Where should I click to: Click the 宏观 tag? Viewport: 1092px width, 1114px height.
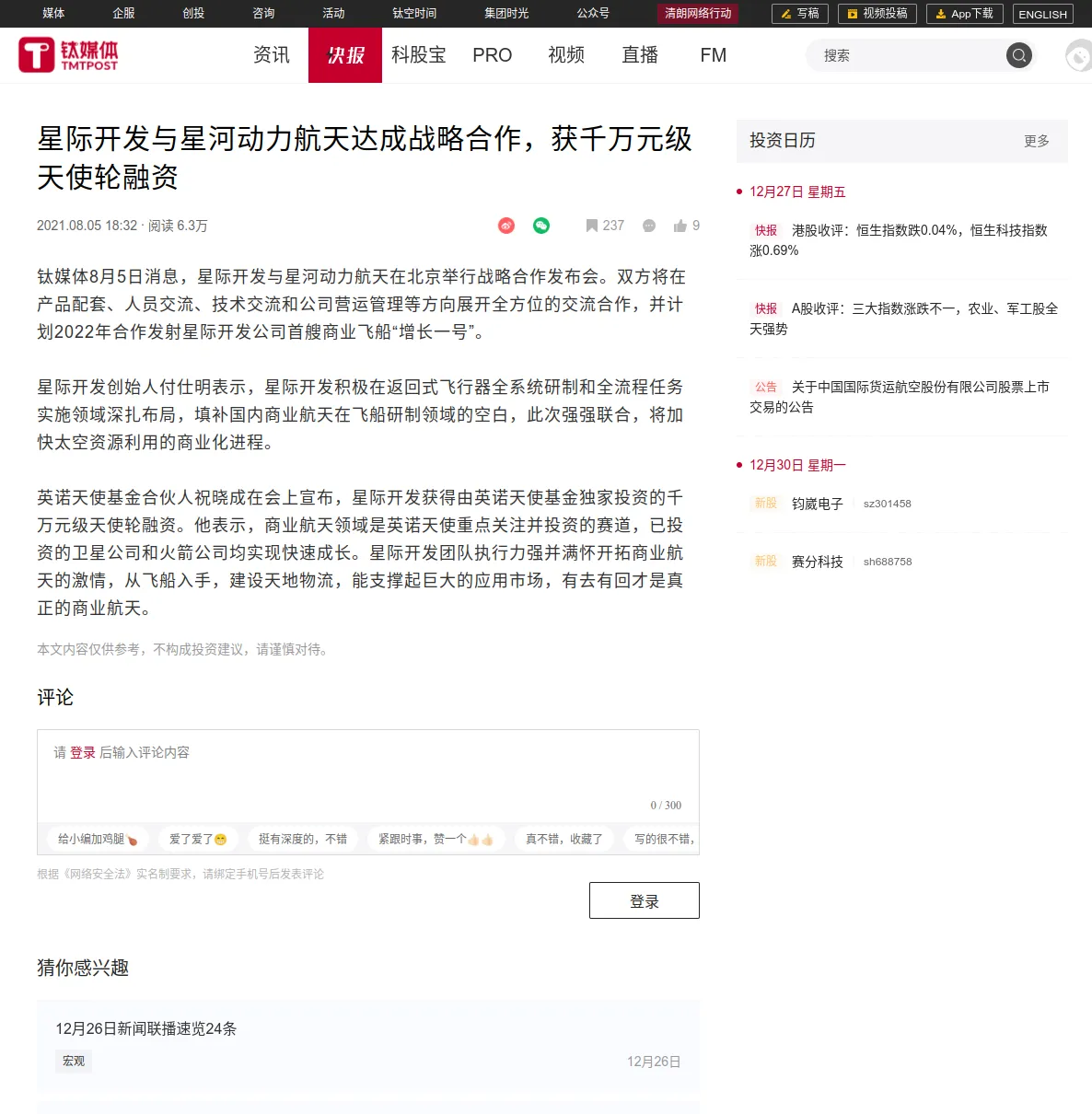pyautogui.click(x=74, y=1062)
